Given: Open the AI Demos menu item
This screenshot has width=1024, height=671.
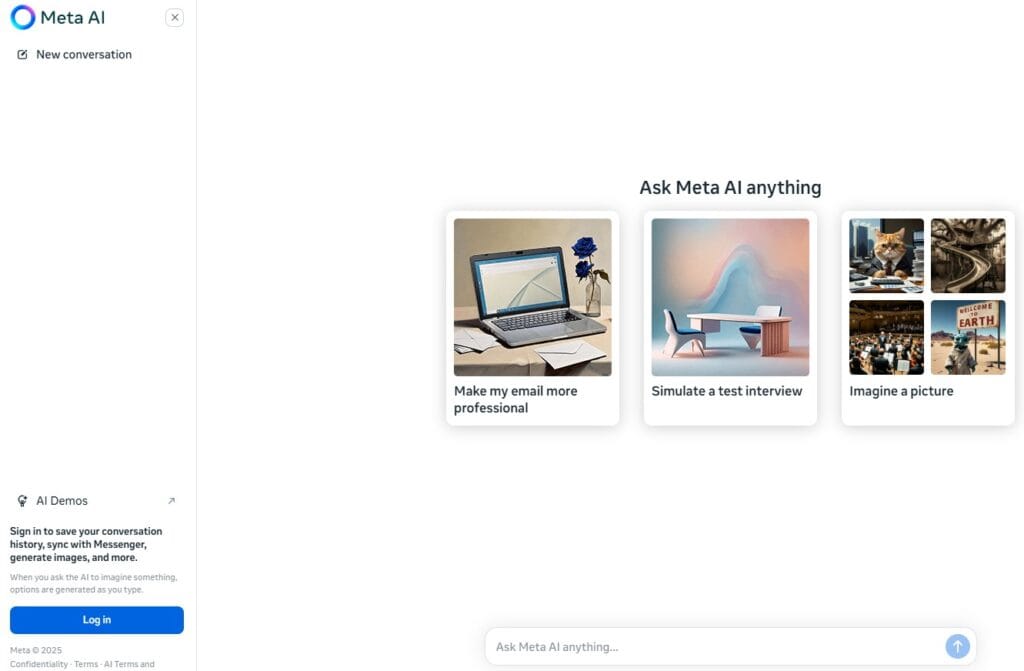Looking at the screenshot, I should click(97, 500).
